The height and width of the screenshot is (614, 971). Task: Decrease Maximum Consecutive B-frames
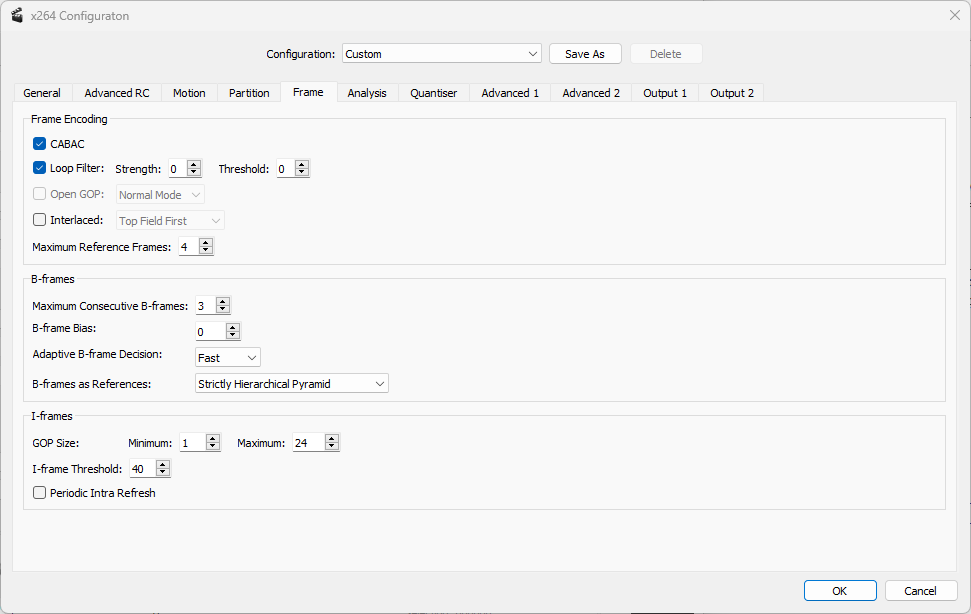click(223, 310)
